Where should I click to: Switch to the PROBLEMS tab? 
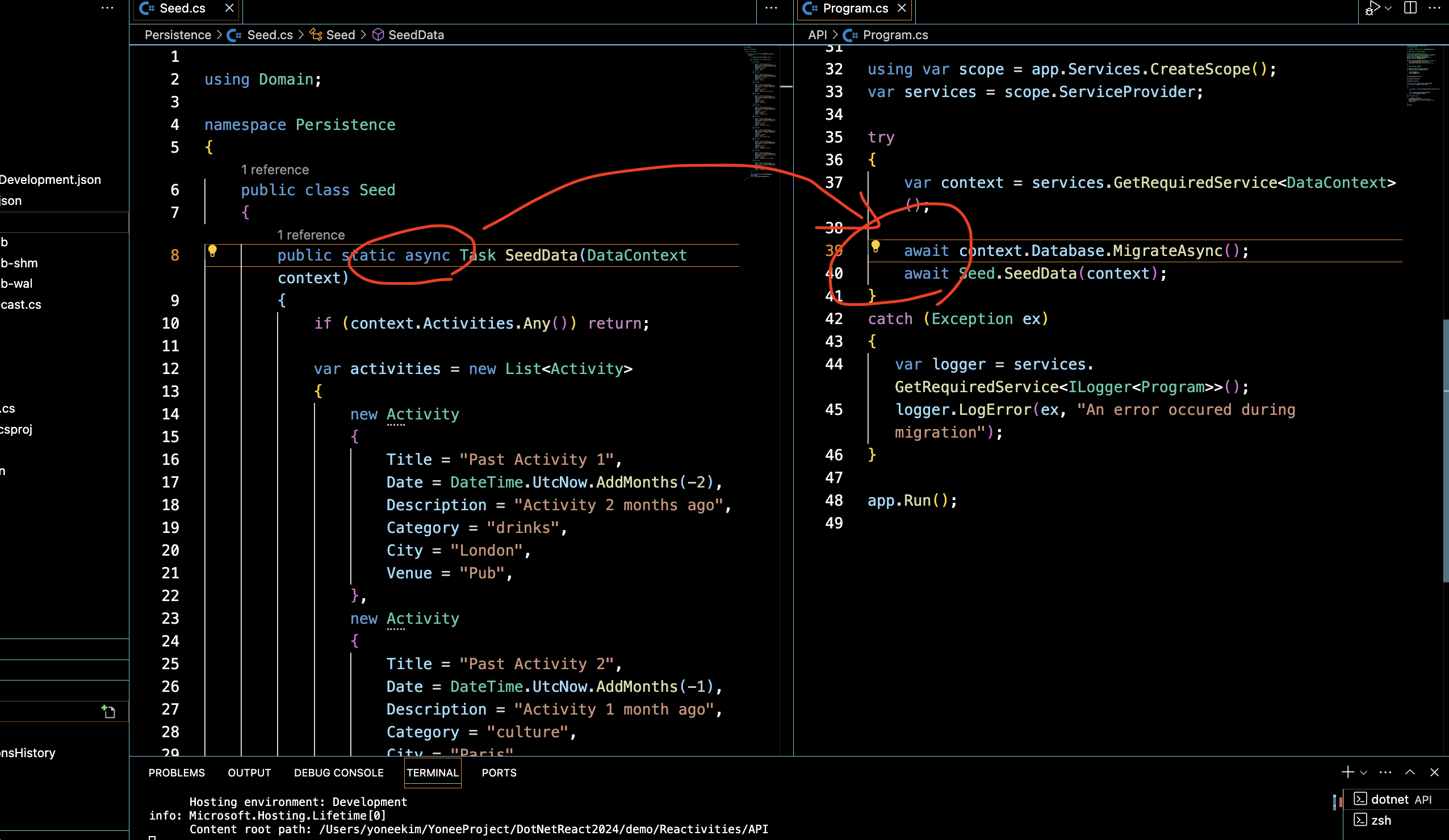177,772
